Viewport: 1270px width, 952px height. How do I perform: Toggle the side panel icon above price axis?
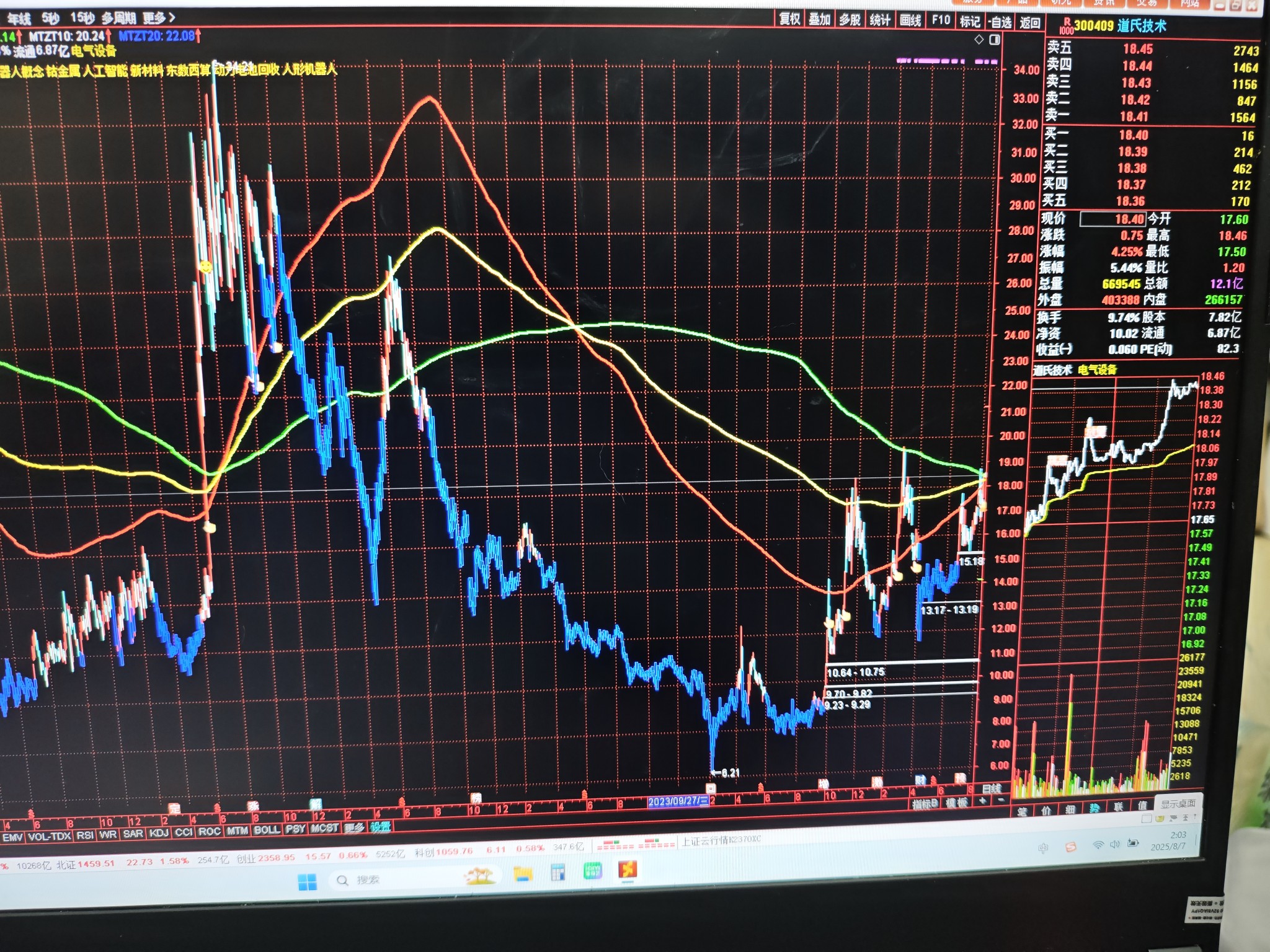pos(994,40)
